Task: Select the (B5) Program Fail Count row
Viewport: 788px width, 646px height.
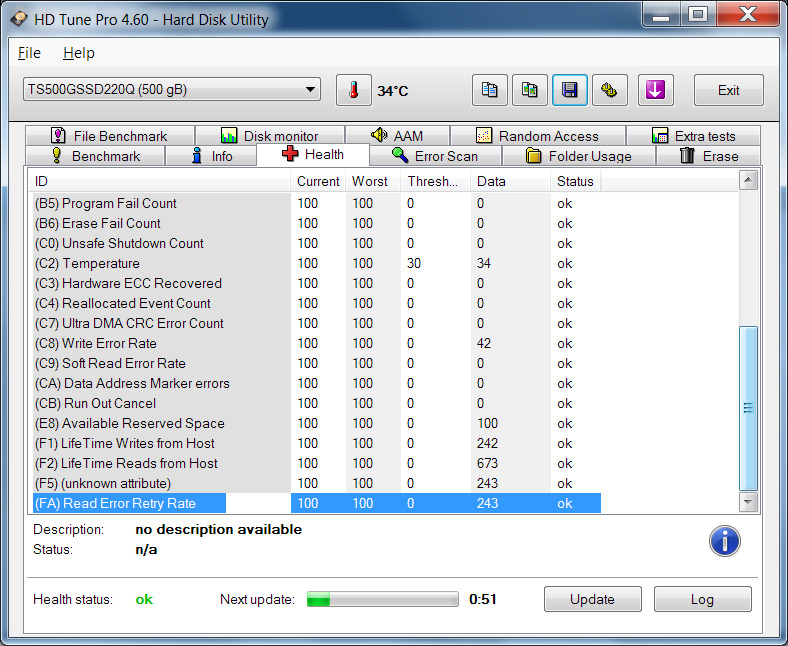Action: (x=317, y=204)
